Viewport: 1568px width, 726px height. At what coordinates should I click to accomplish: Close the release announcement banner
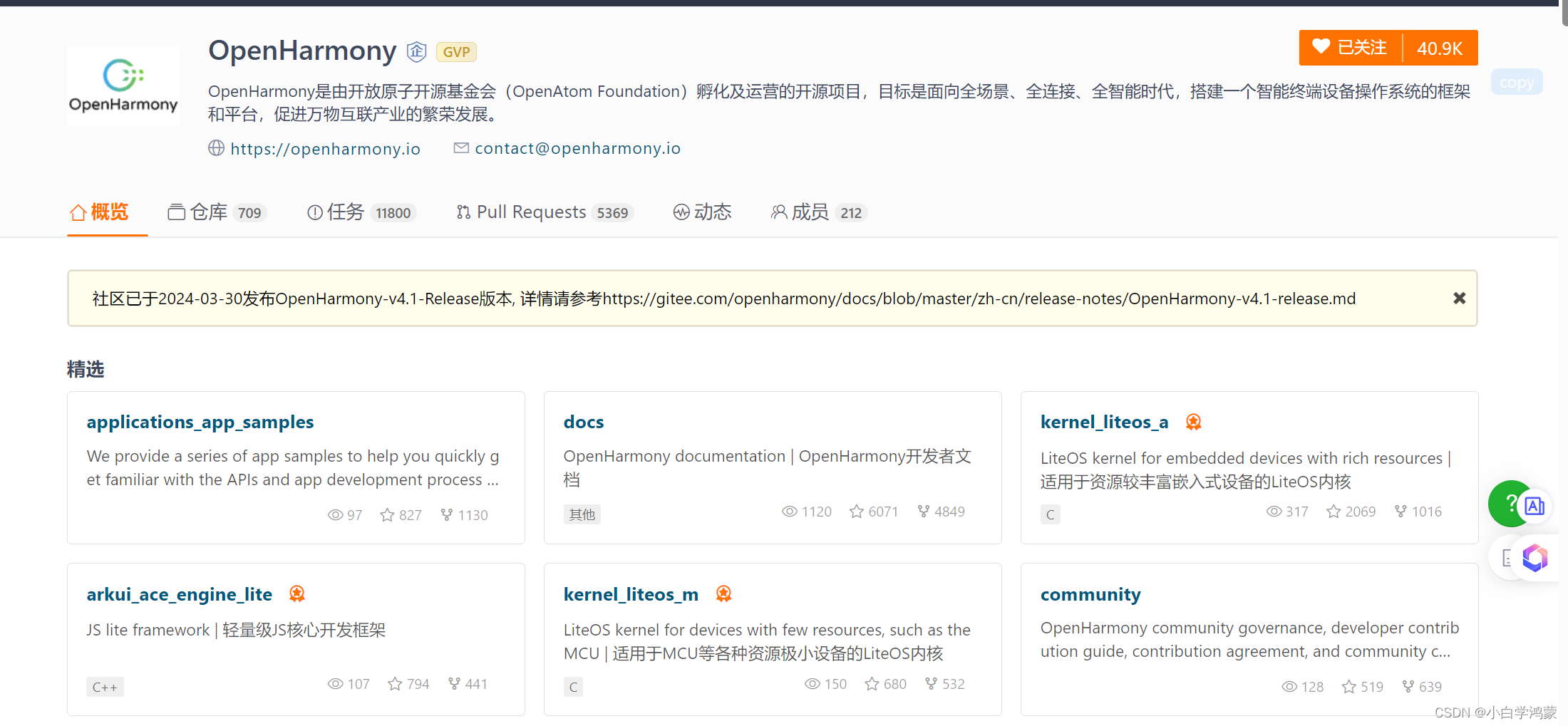[x=1459, y=299]
